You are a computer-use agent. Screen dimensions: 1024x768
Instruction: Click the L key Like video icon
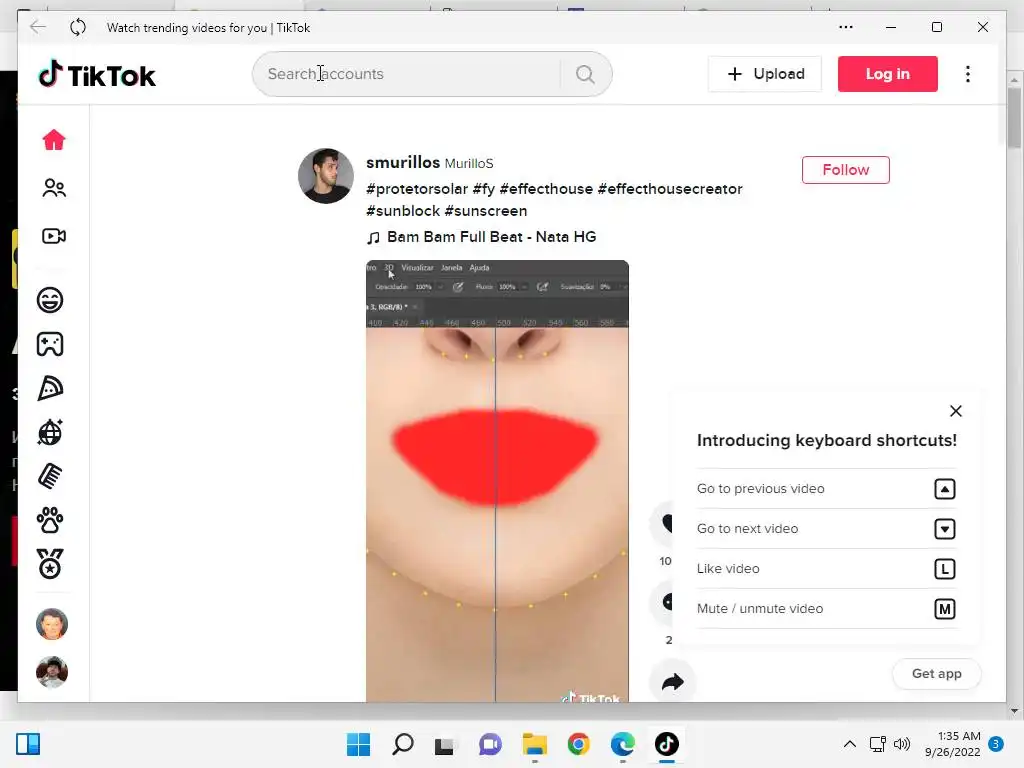coord(944,569)
